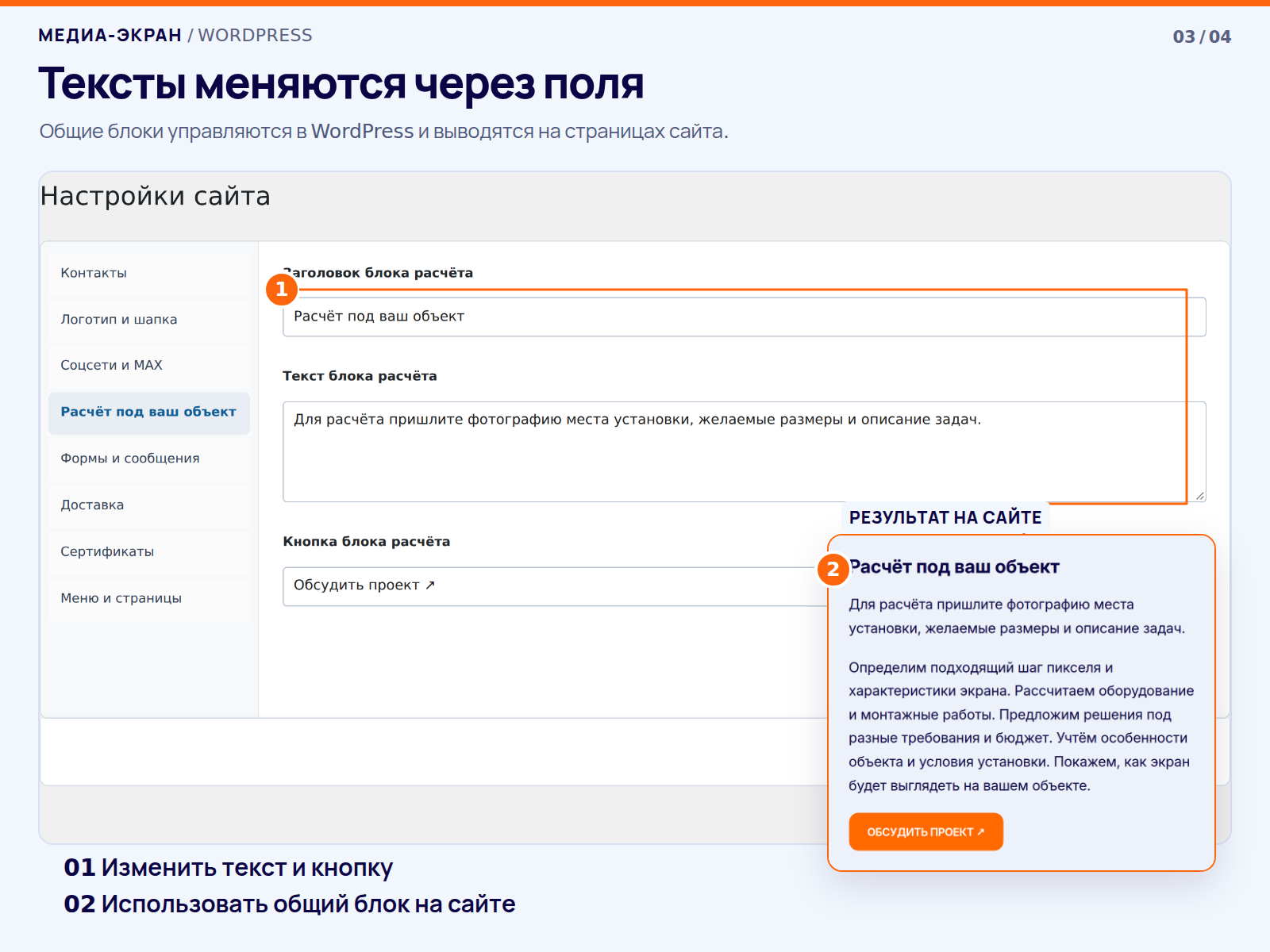Click preview paragraph starting Определим подходящий шаг
1270x952 pixels.
1022,727
